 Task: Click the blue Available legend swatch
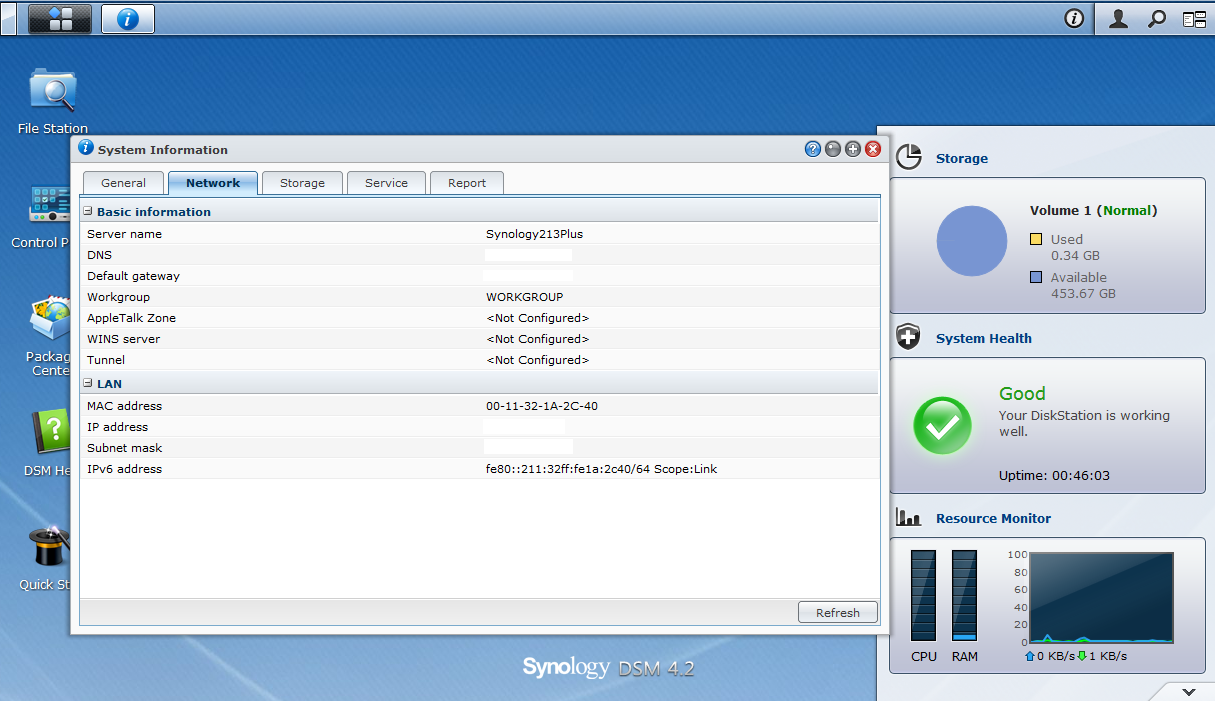(x=1037, y=277)
